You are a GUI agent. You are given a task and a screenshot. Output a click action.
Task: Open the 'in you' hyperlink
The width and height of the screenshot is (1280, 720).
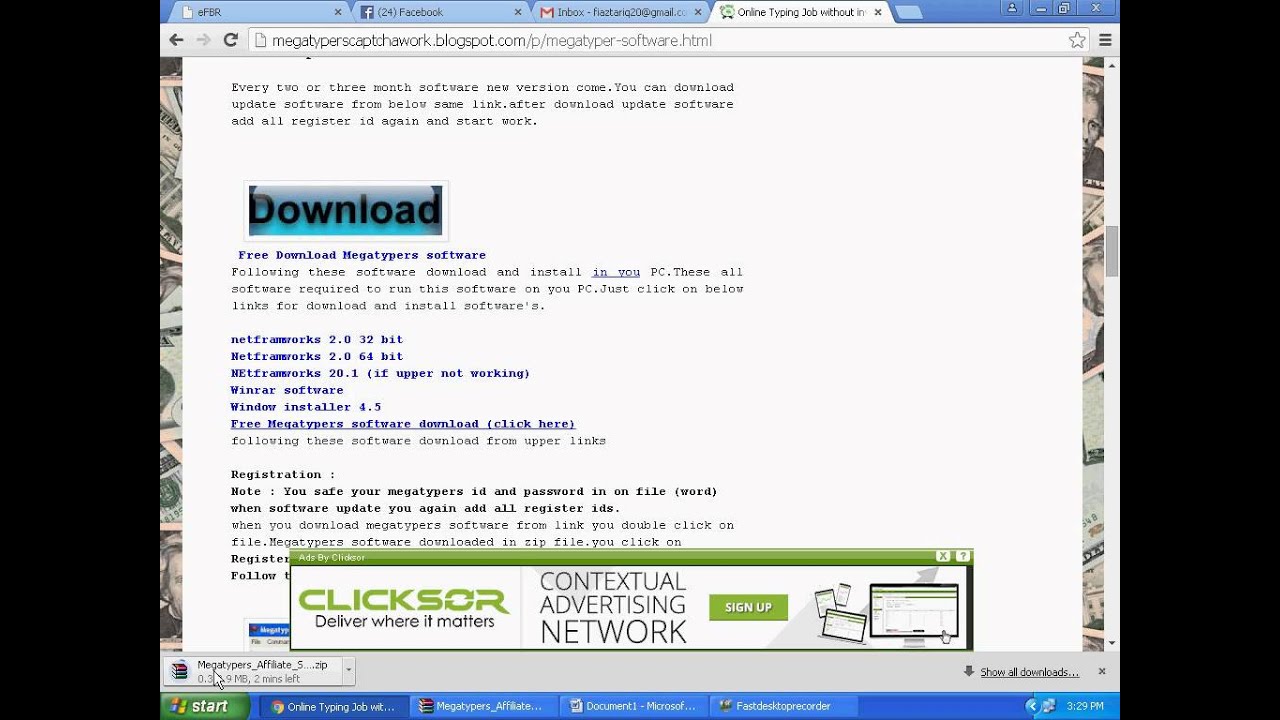click(616, 272)
